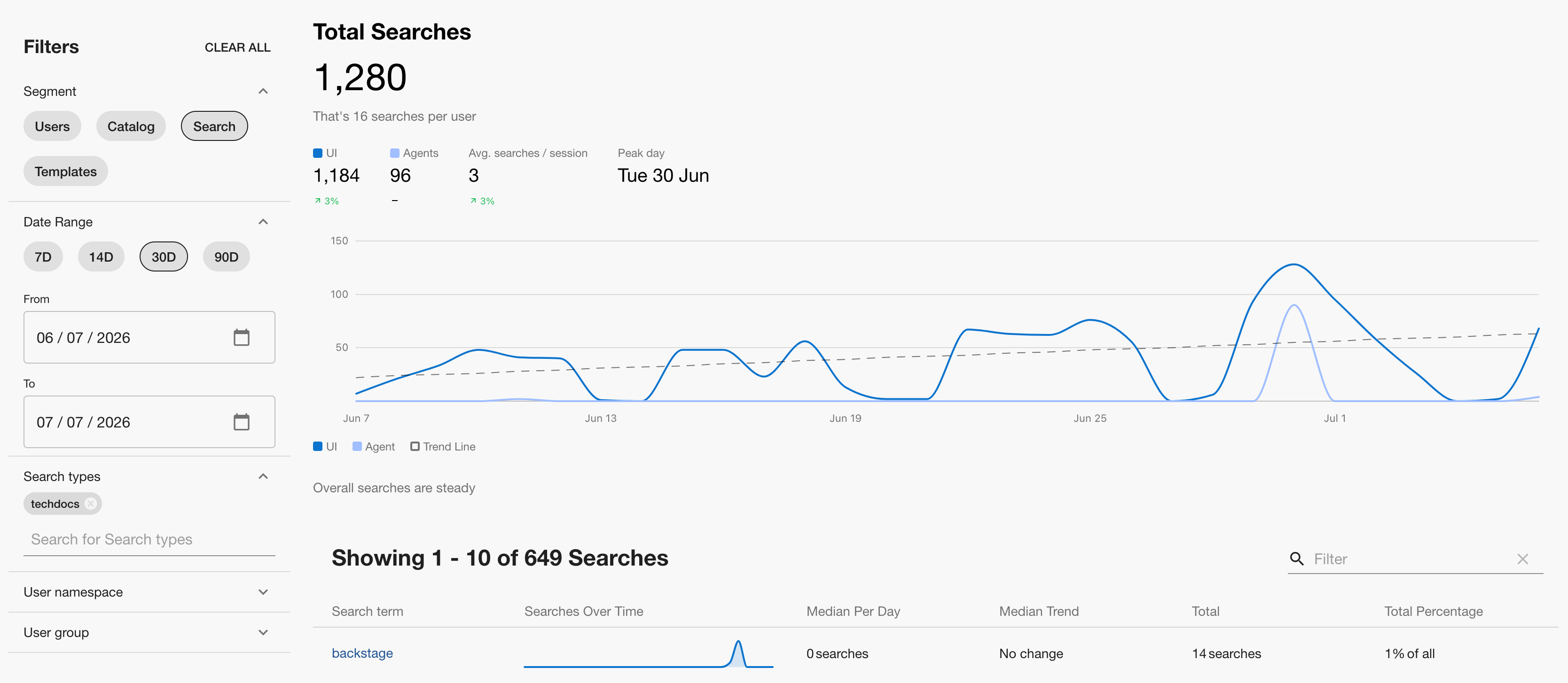Toggle the UI series in chart legend
Viewport: 1568px width, 683px height.
point(325,446)
